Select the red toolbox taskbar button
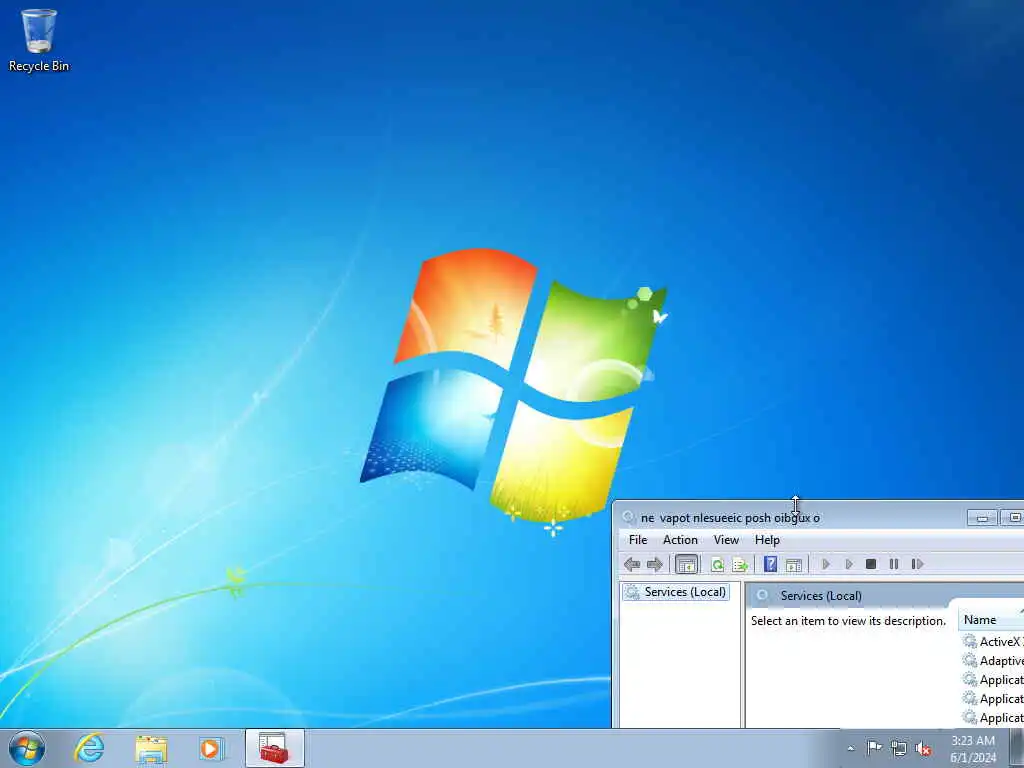1024x768 pixels. click(x=275, y=748)
